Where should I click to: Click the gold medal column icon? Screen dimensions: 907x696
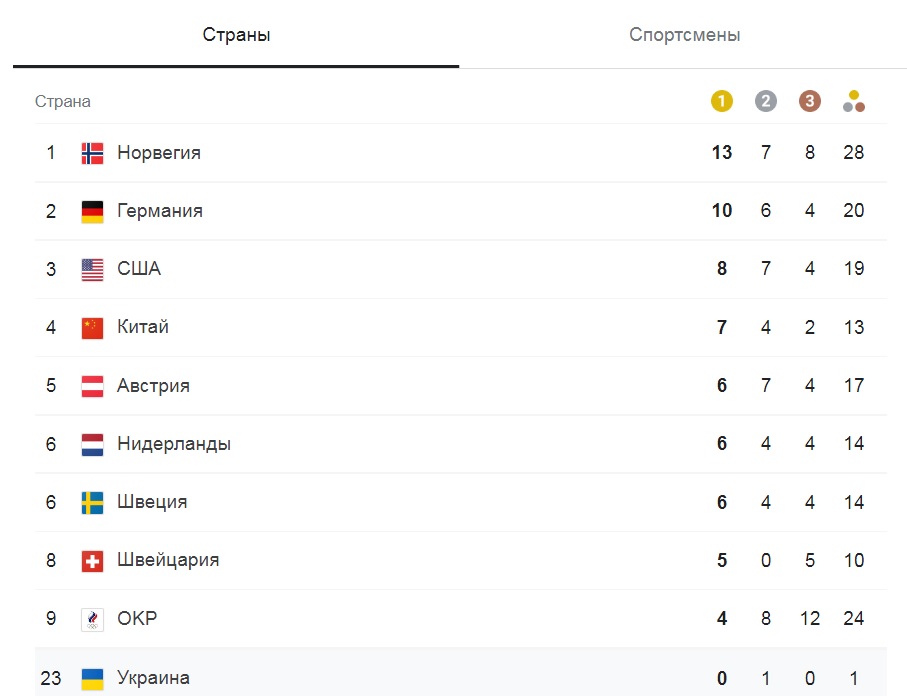tap(720, 101)
